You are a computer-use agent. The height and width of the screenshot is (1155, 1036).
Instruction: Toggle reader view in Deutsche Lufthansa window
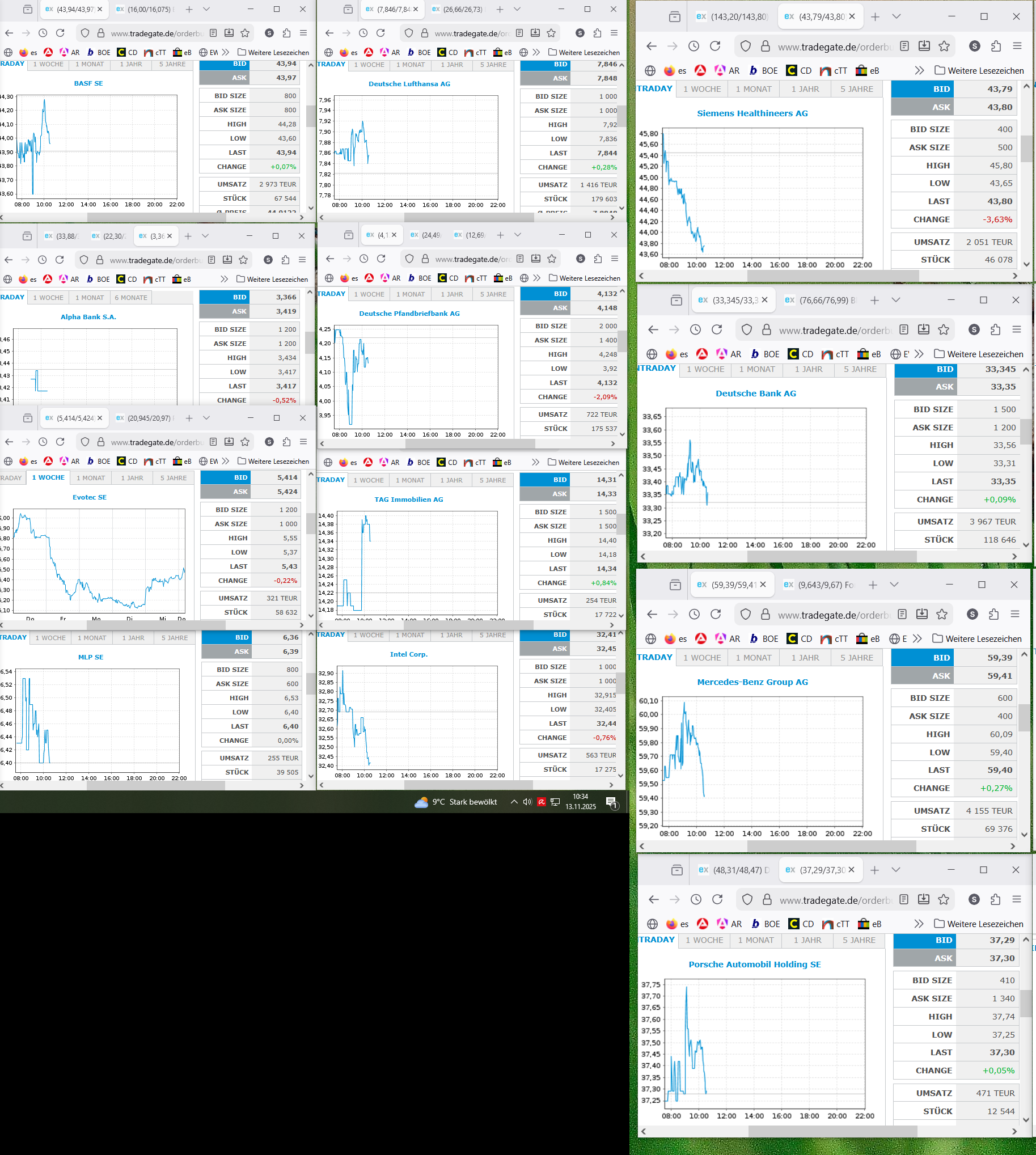519,33
